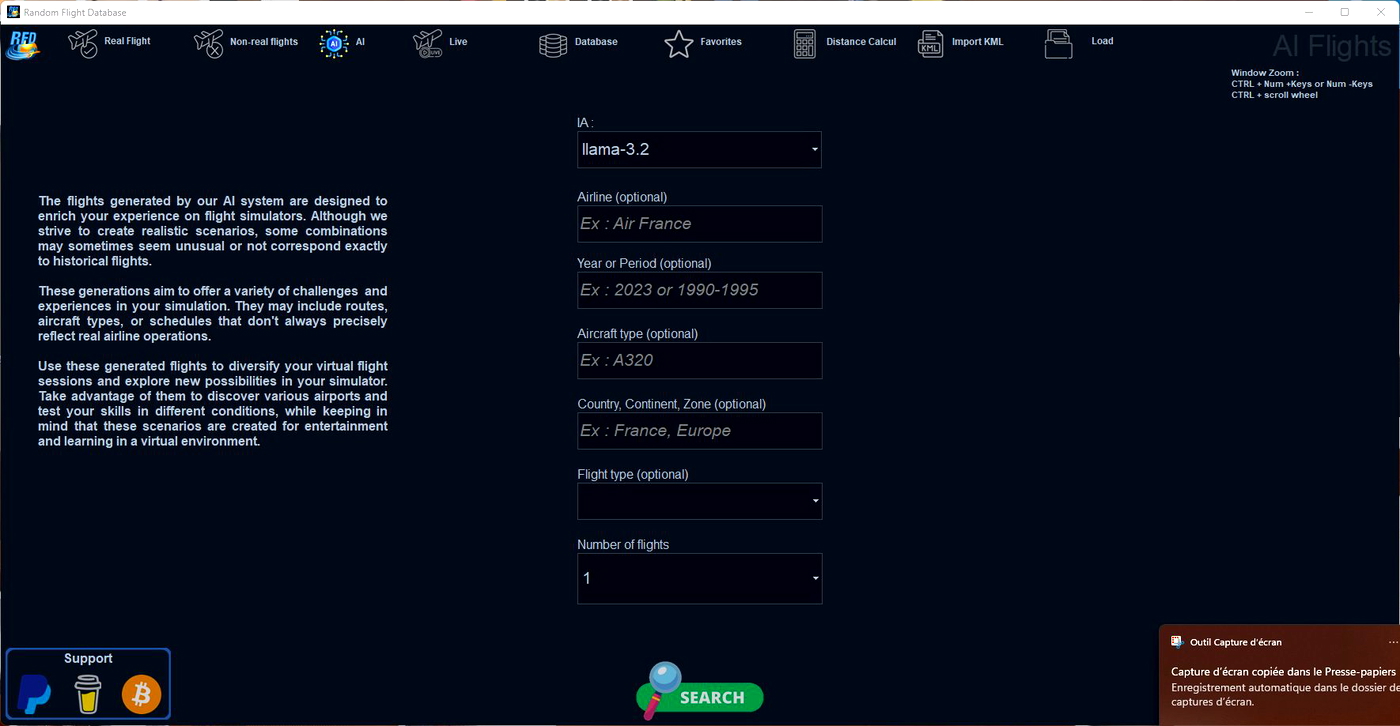The image size is (1400, 726).
Task: Click the Snipping Tool notification app icon
Action: point(1177,642)
